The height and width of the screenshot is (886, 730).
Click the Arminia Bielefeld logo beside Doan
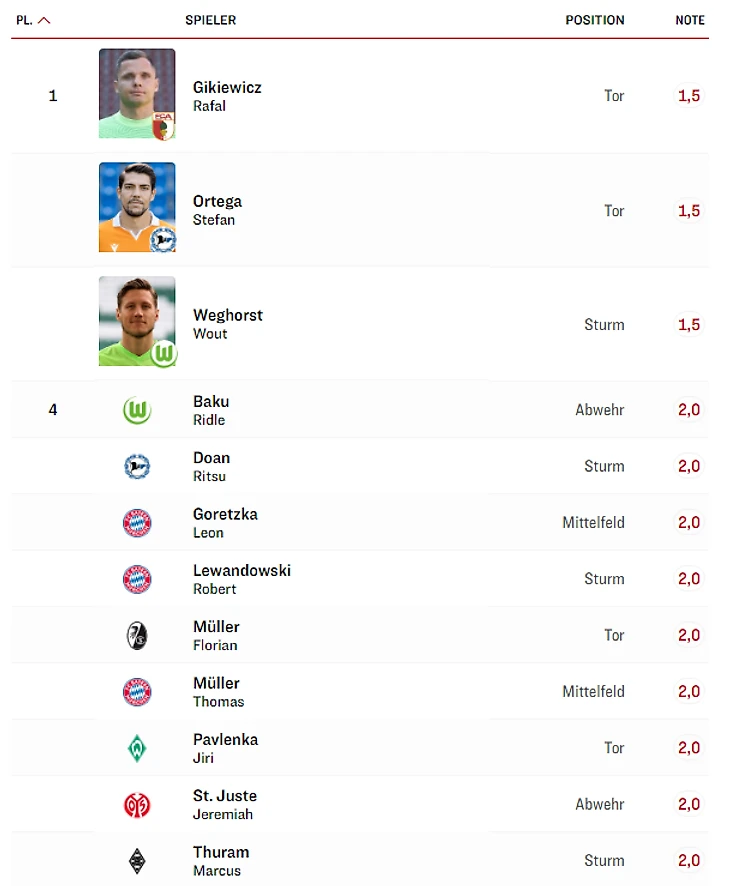[137, 466]
